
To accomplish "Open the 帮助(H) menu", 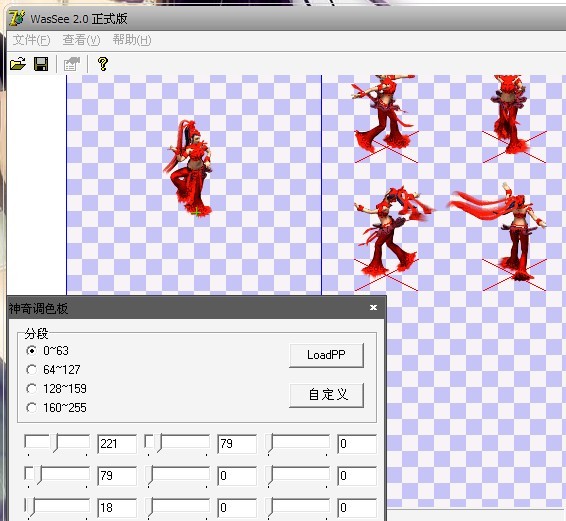I will (132, 40).
